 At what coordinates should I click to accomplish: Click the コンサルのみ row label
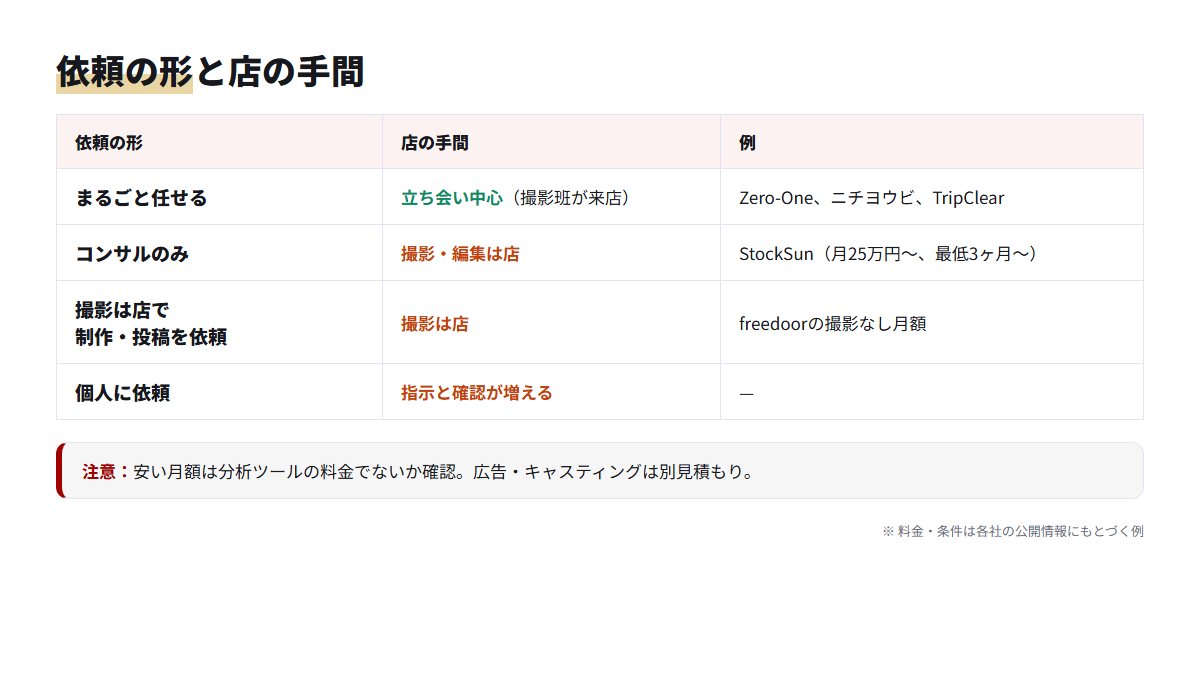coord(132,254)
